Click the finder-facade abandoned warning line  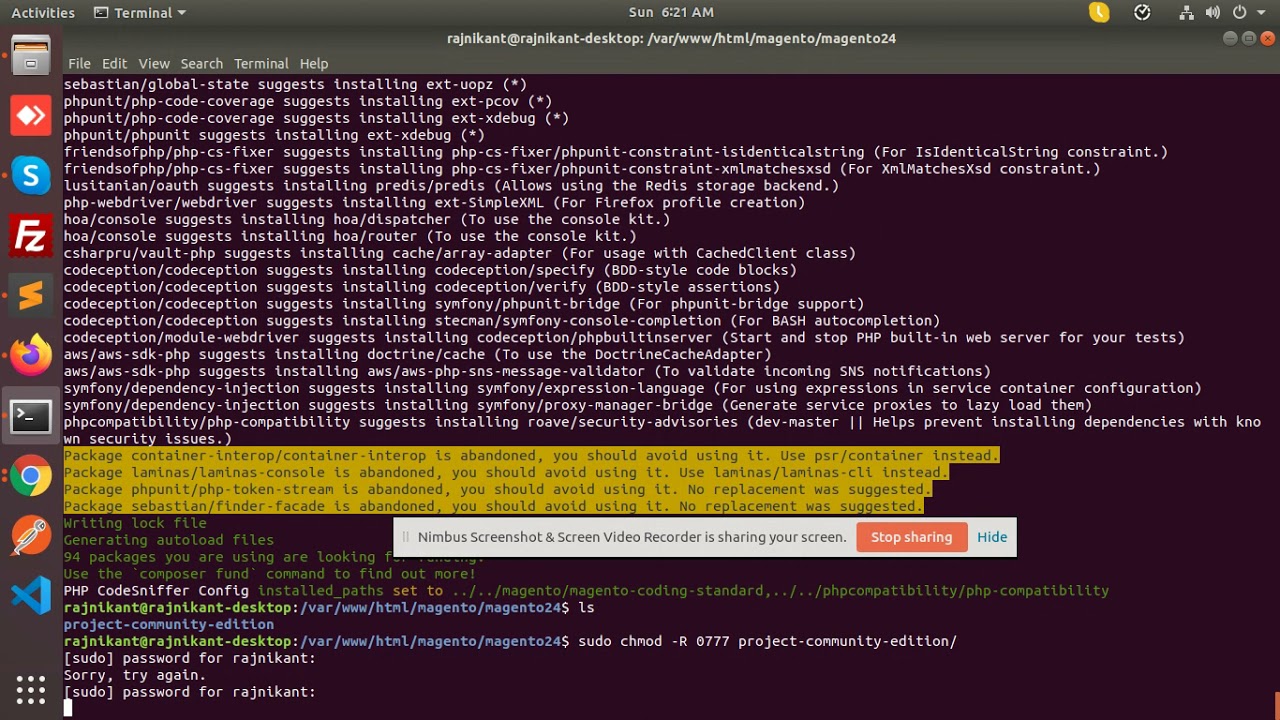click(494, 507)
